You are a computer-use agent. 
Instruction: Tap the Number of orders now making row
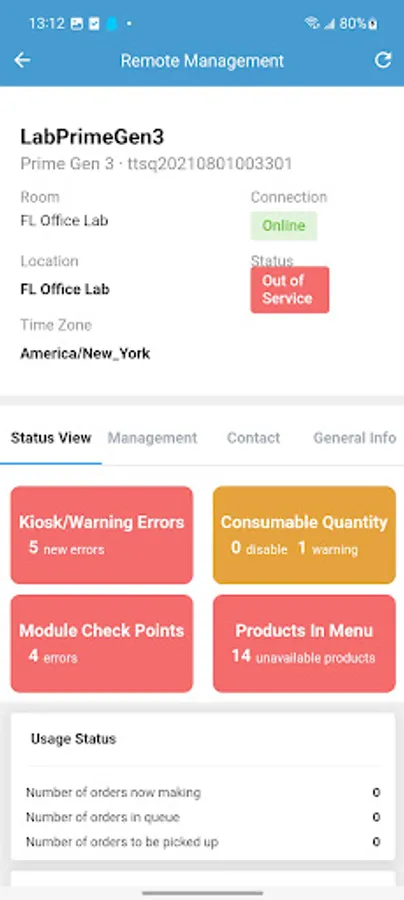[x=203, y=793]
